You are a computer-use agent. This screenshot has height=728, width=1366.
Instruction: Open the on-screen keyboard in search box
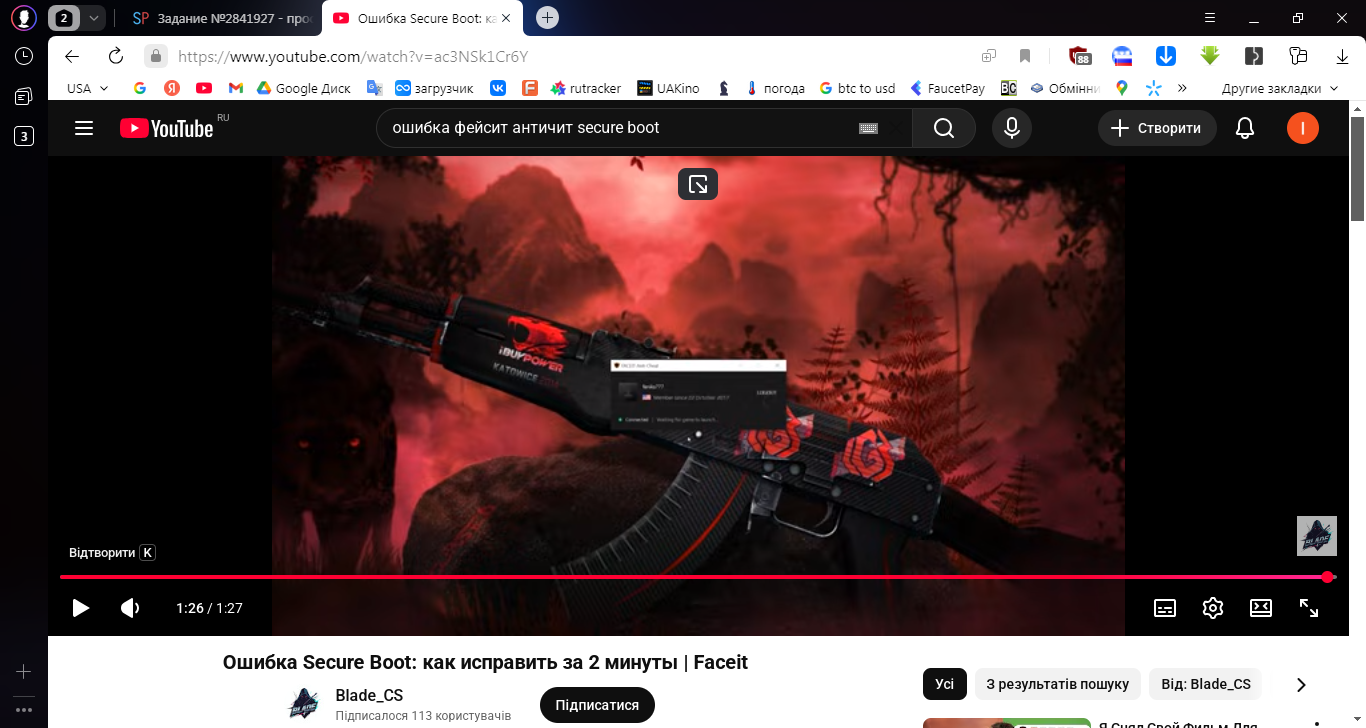(868, 128)
